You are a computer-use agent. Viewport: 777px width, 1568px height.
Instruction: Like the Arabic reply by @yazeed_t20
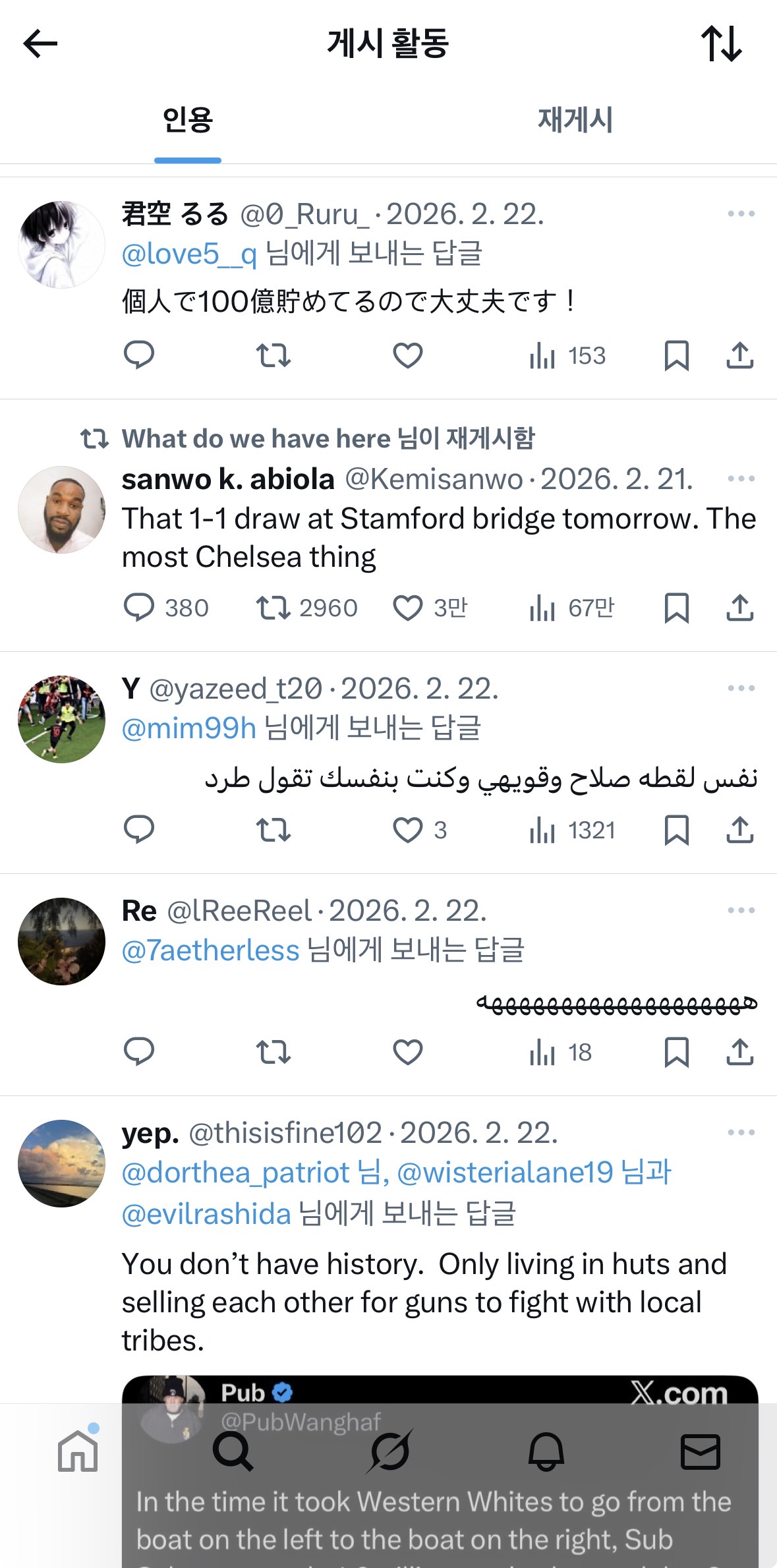pos(407,830)
